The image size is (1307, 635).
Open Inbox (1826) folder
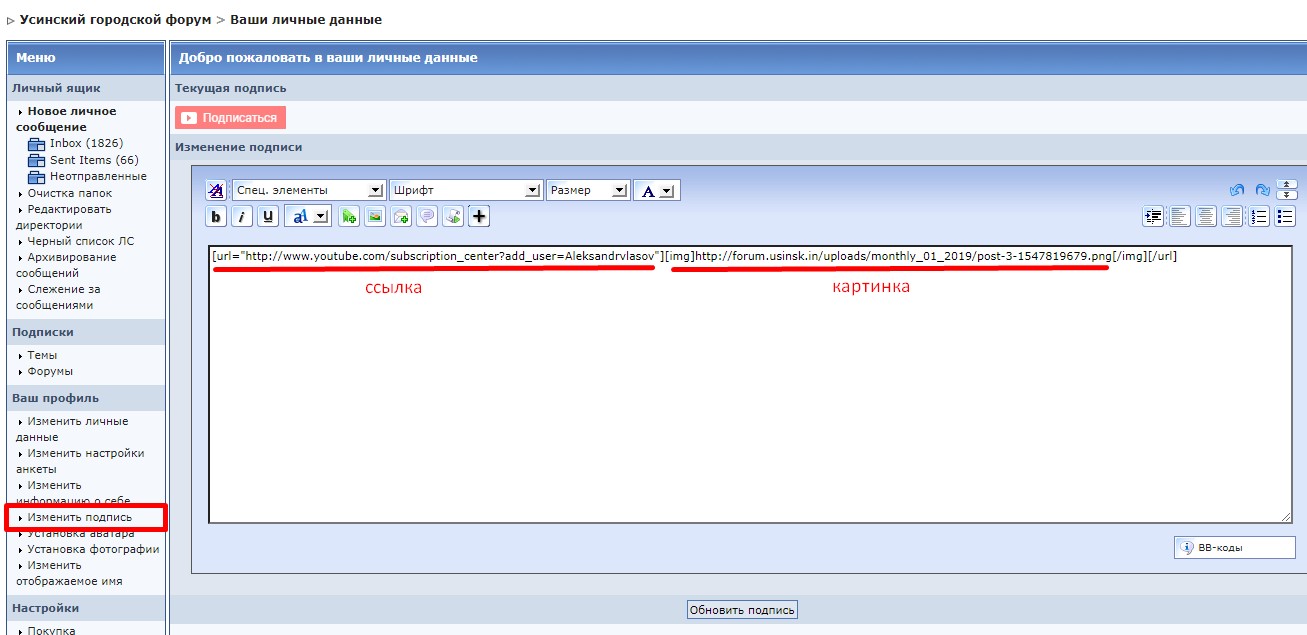[x=86, y=143]
